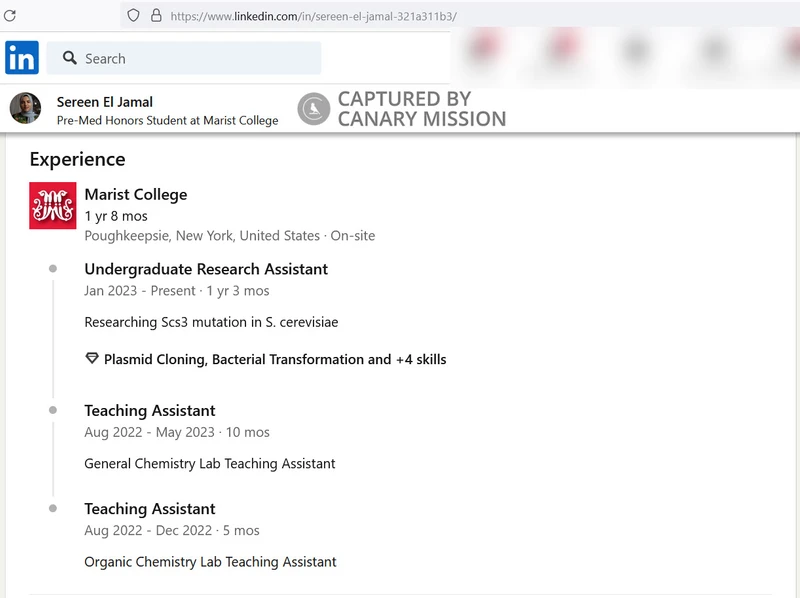Select the Undergraduate Research Assistant title
This screenshot has height=598, width=800.
pos(206,269)
